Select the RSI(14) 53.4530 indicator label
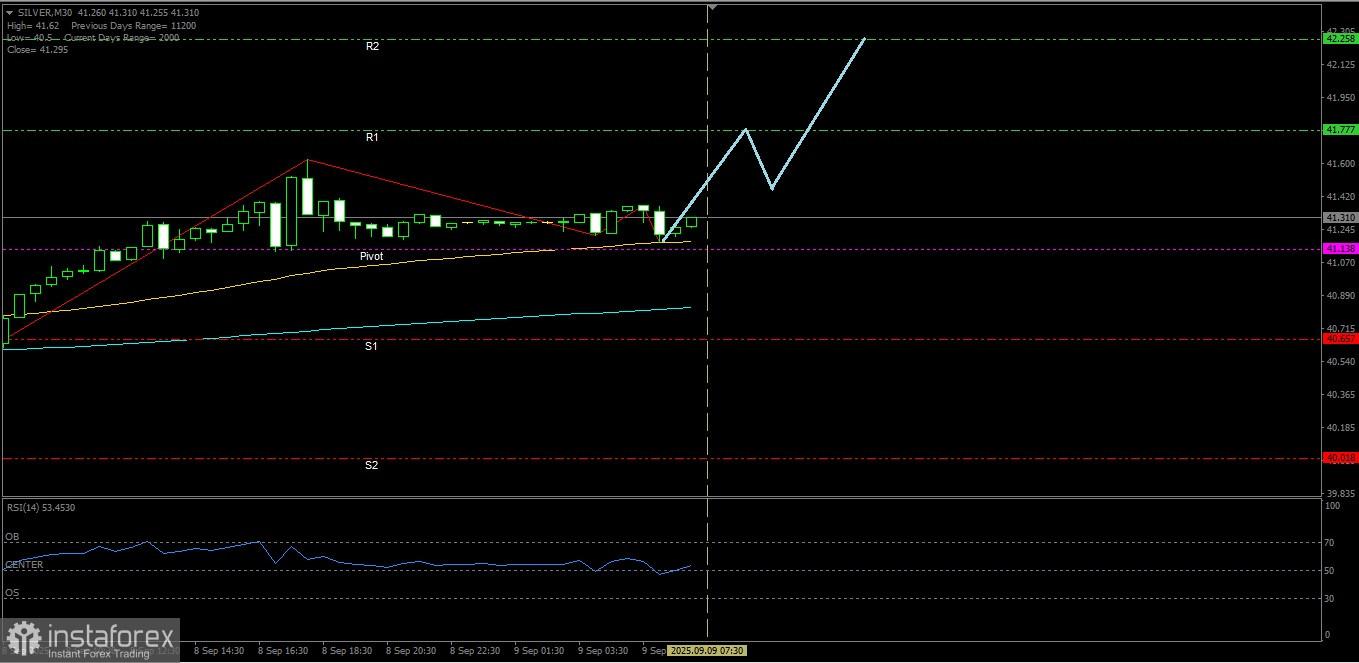 41,508
